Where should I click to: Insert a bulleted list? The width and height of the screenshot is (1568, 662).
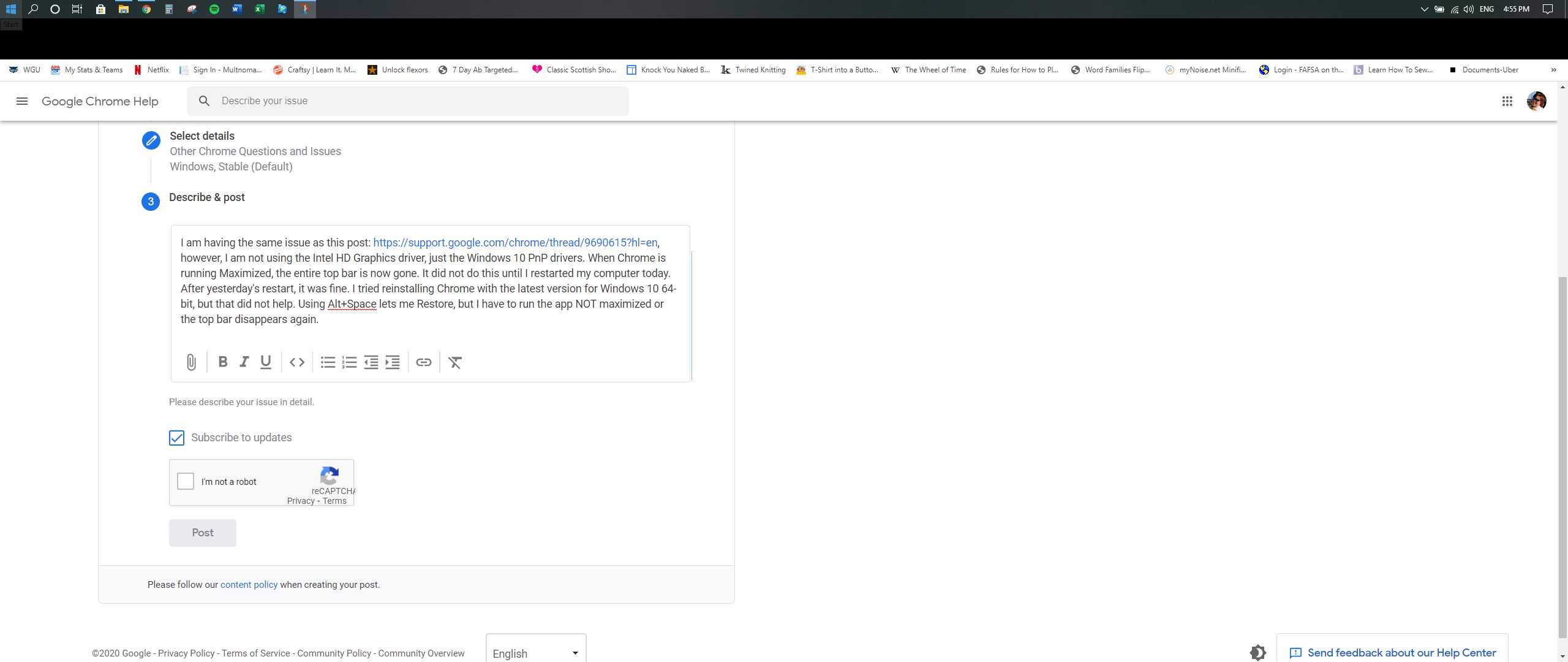328,362
